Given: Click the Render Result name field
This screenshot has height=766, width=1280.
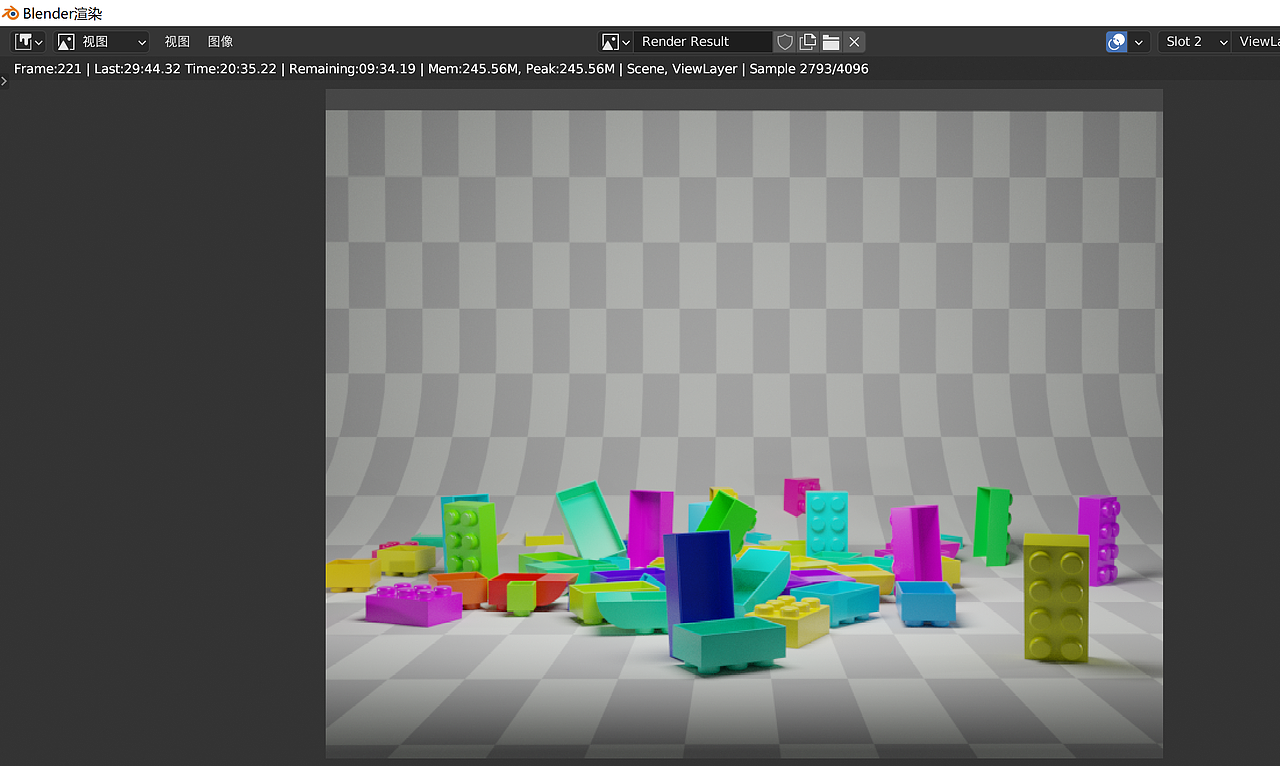Looking at the screenshot, I should tap(703, 41).
